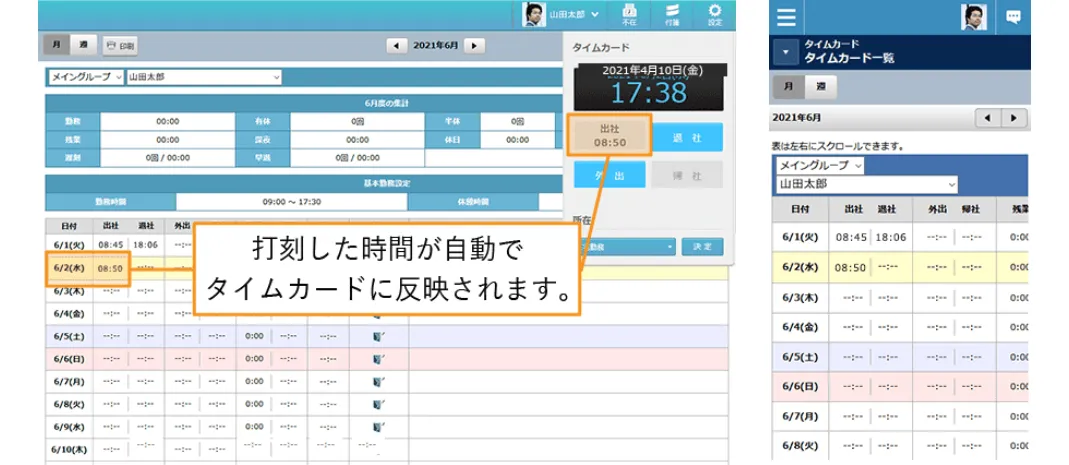Image resolution: width=1069 pixels, height=465 pixels.
Task: Go to next month after 2021年6月
Action: click(474, 46)
